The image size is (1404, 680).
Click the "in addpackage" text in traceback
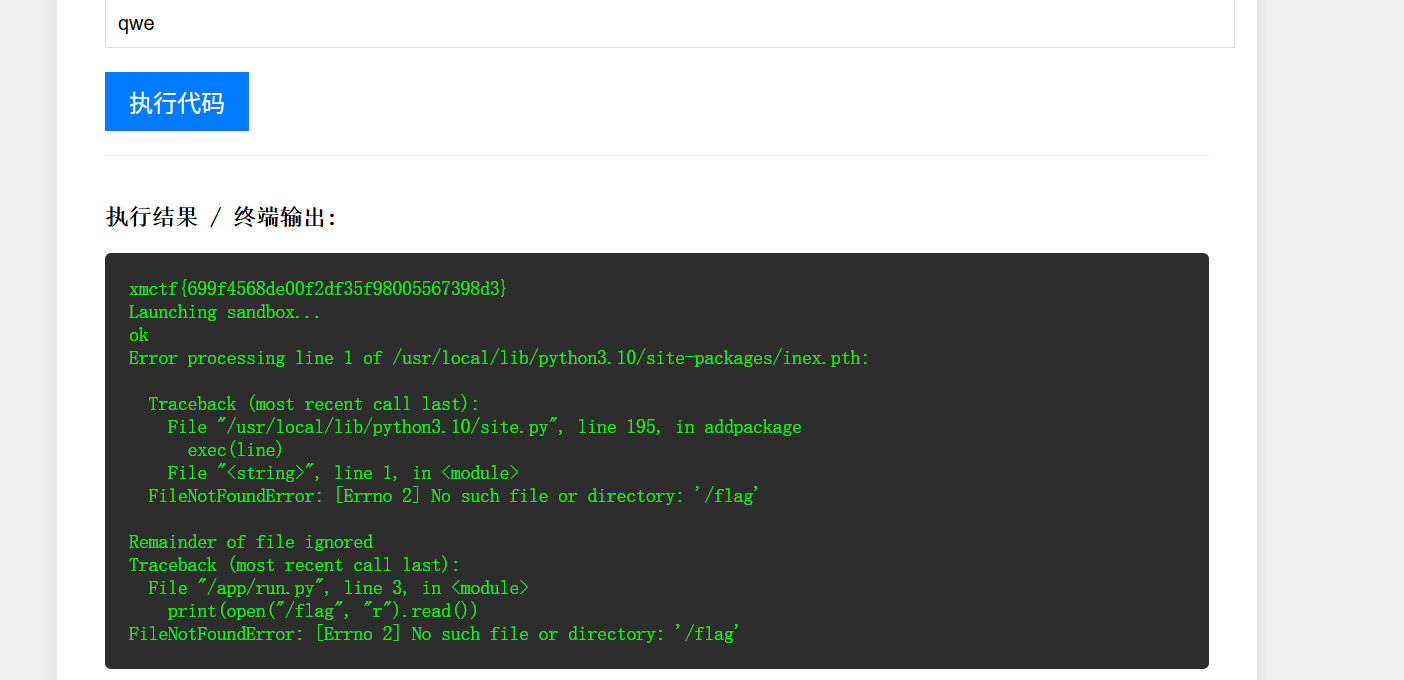739,427
